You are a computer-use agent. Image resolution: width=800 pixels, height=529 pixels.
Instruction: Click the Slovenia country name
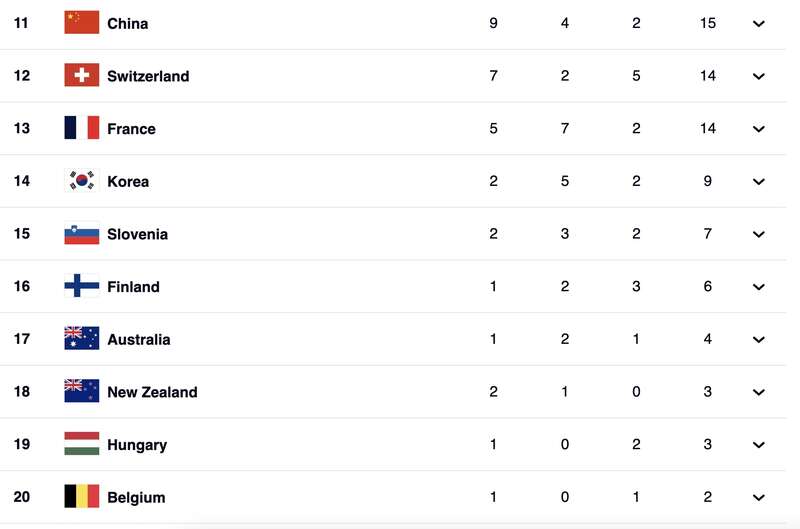pyautogui.click(x=137, y=234)
